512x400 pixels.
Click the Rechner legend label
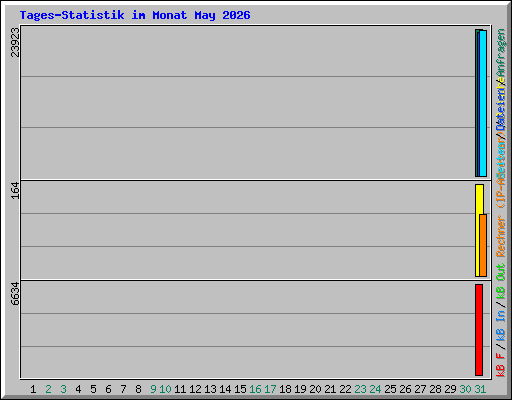tap(501, 236)
